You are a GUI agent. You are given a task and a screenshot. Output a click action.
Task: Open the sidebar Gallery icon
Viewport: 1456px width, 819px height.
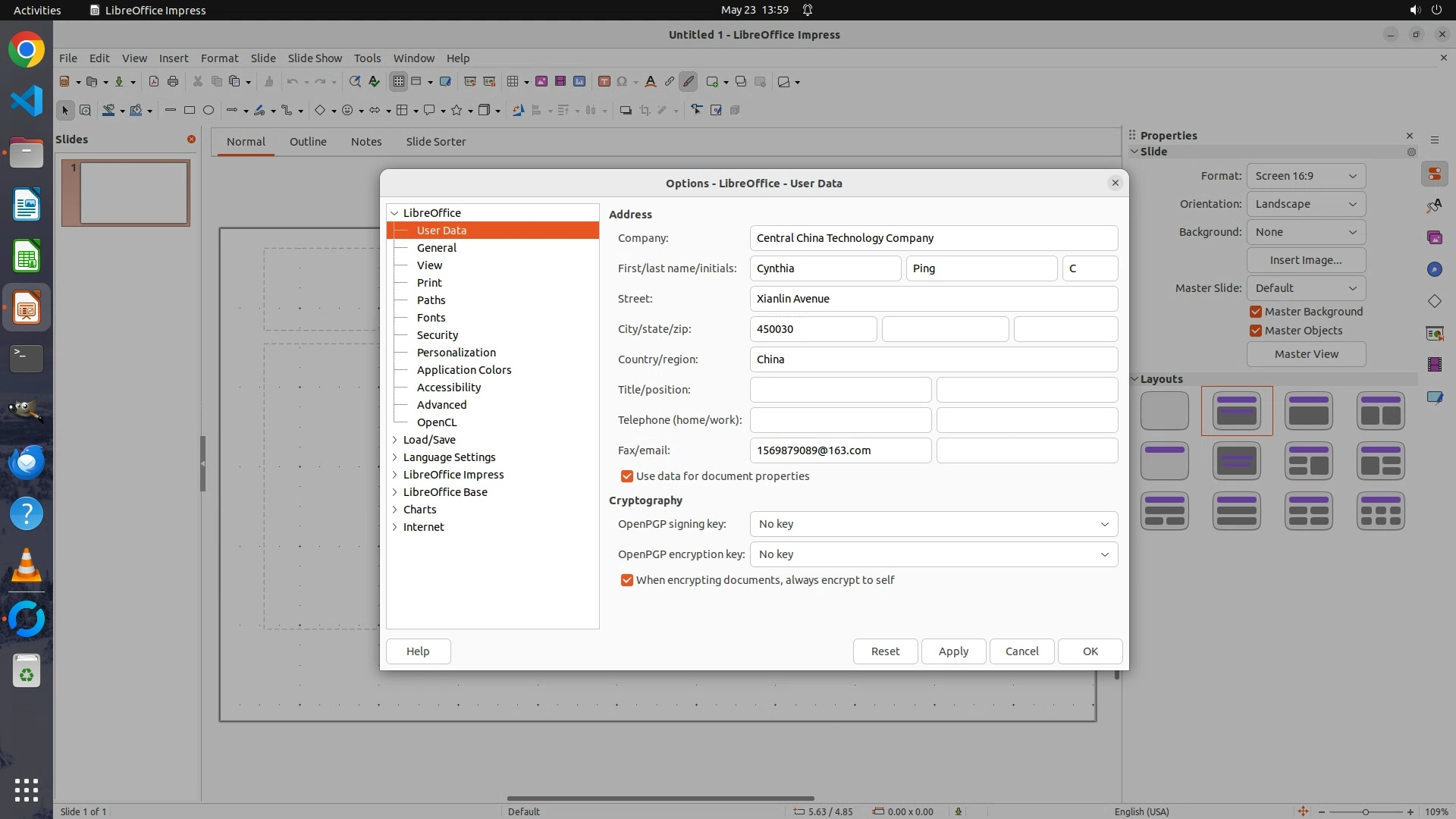pyautogui.click(x=1434, y=237)
